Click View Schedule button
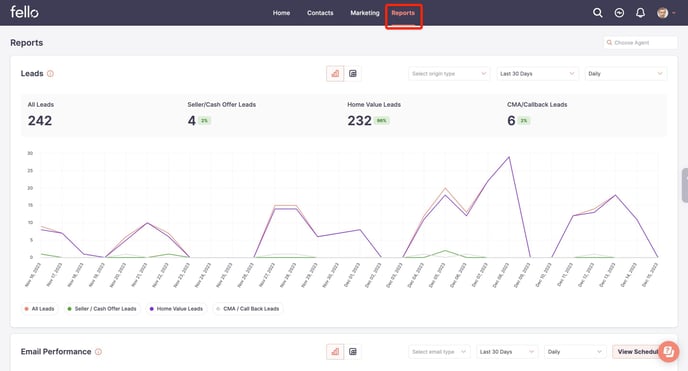Viewport: 688px width, 371px height. pos(637,352)
